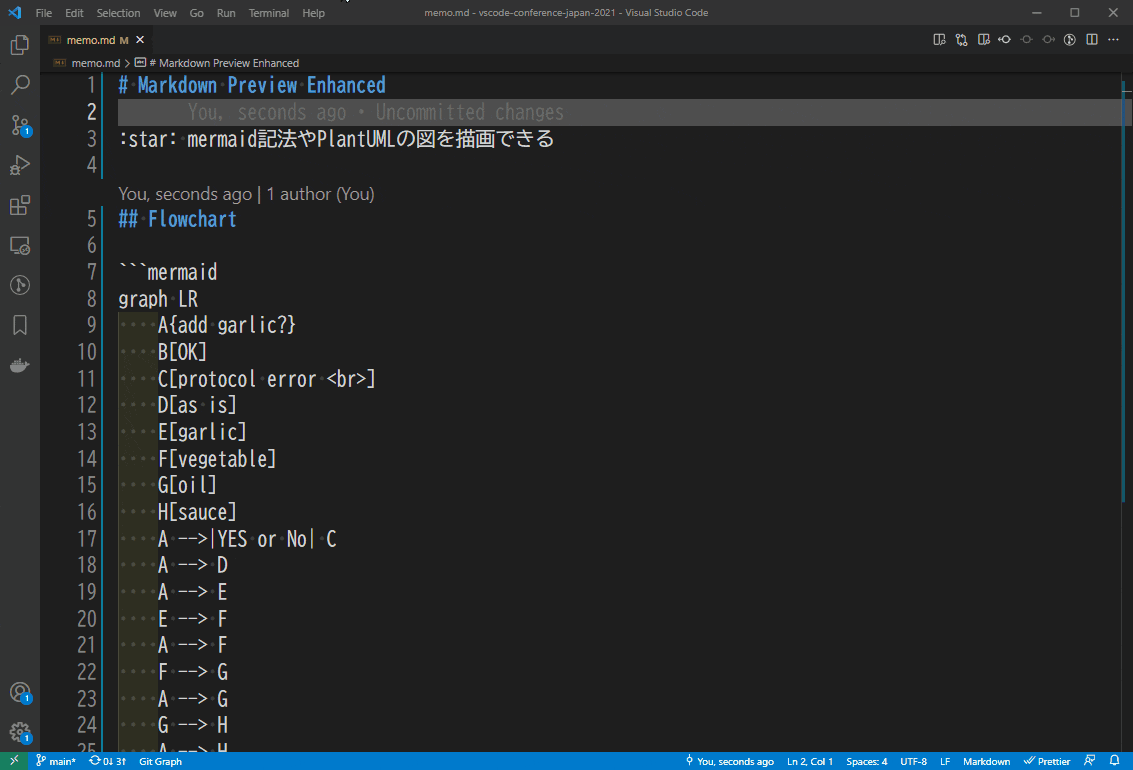Expand the memo.md breadcrumb item
The image size is (1133, 770).
point(95,63)
